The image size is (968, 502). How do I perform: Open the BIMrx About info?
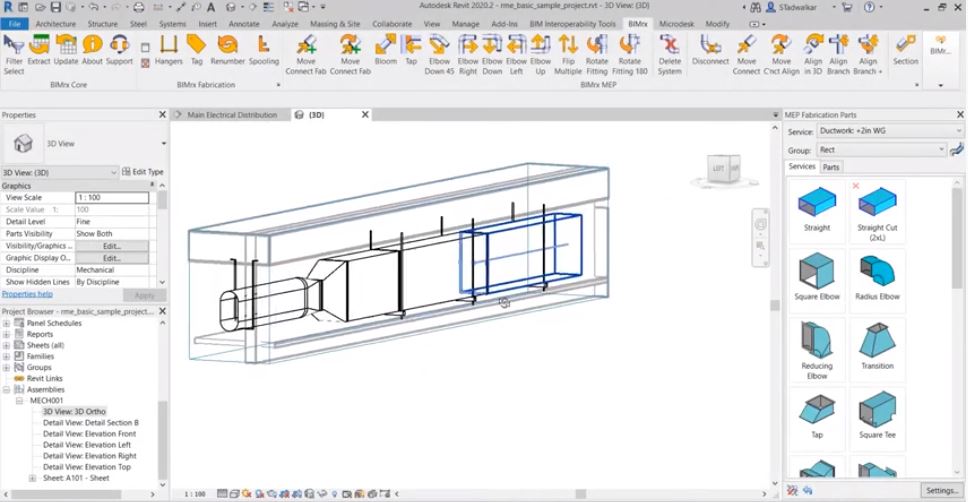tap(92, 49)
